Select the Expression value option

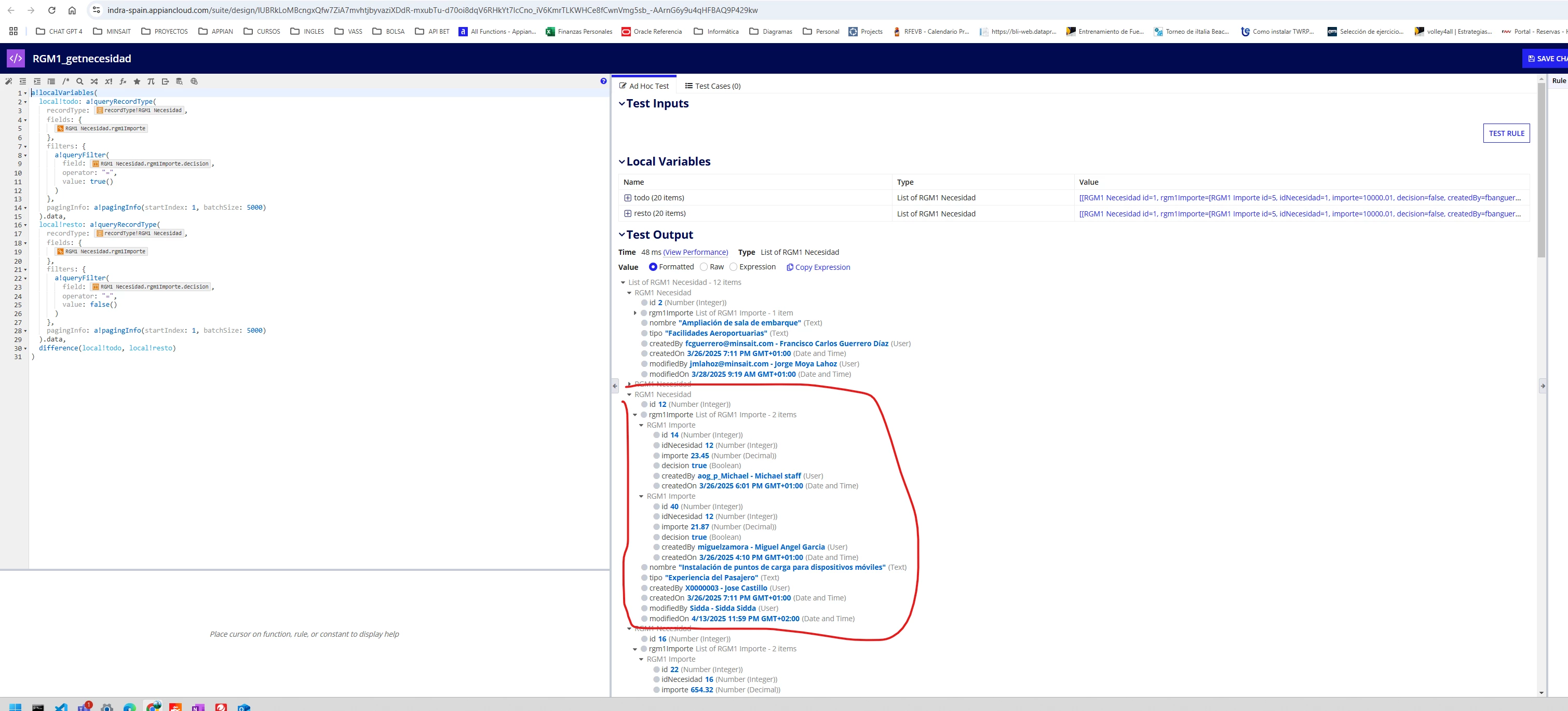(734, 267)
